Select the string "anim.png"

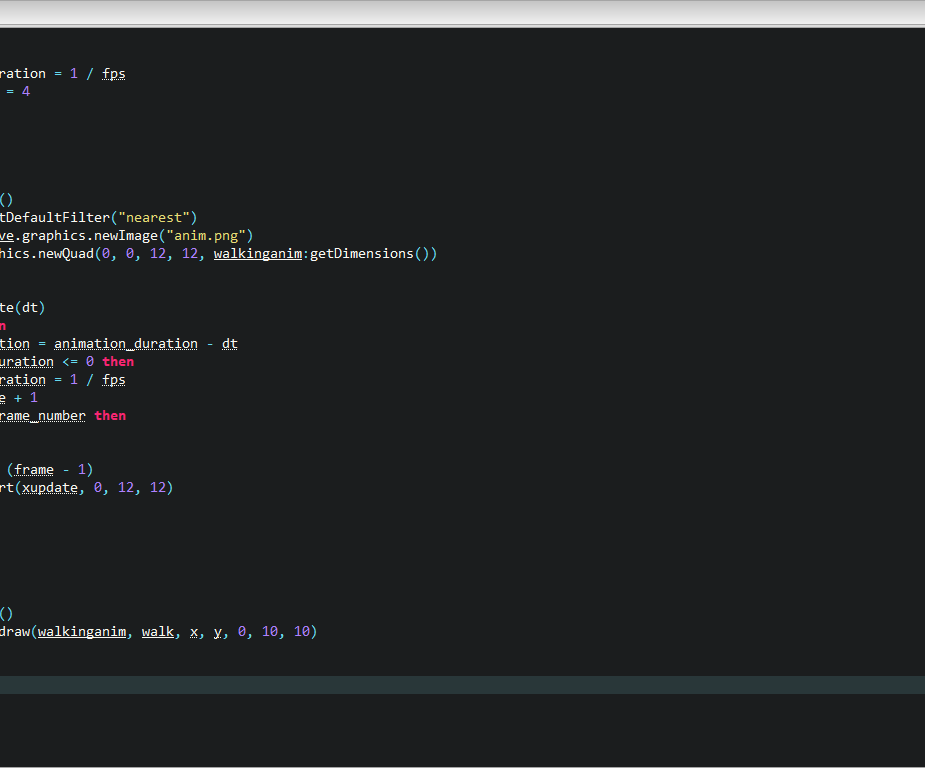point(208,235)
